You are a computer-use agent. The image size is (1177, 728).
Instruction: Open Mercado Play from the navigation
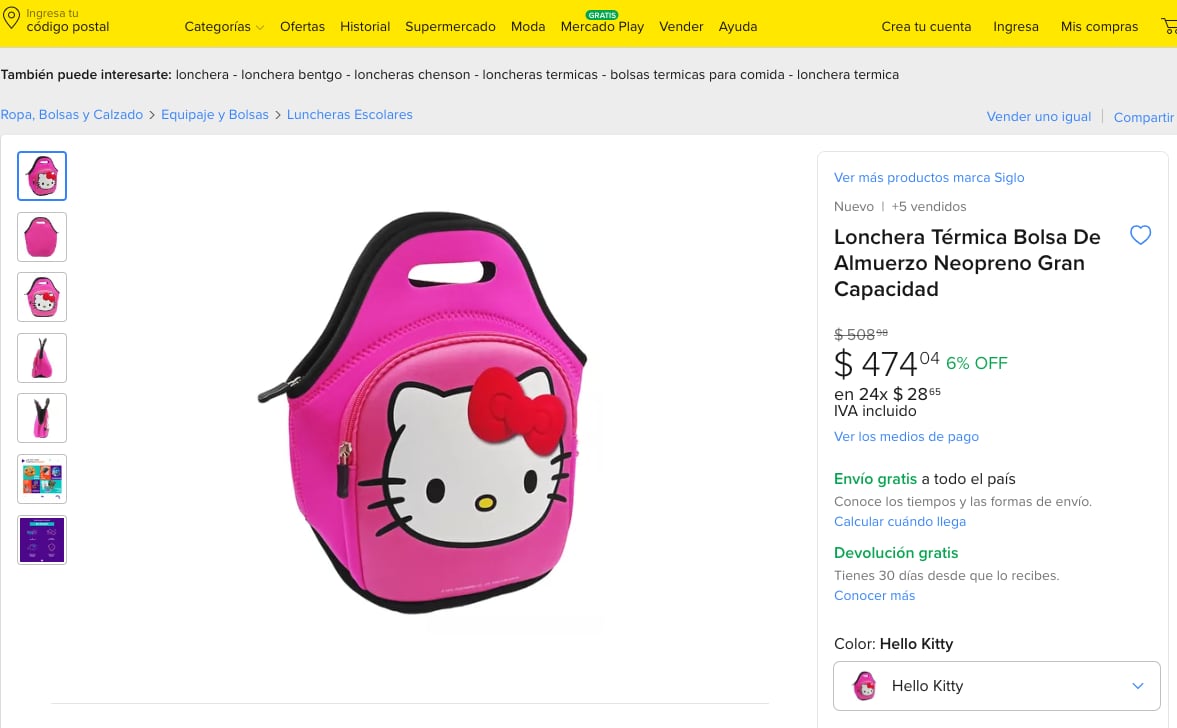602,27
